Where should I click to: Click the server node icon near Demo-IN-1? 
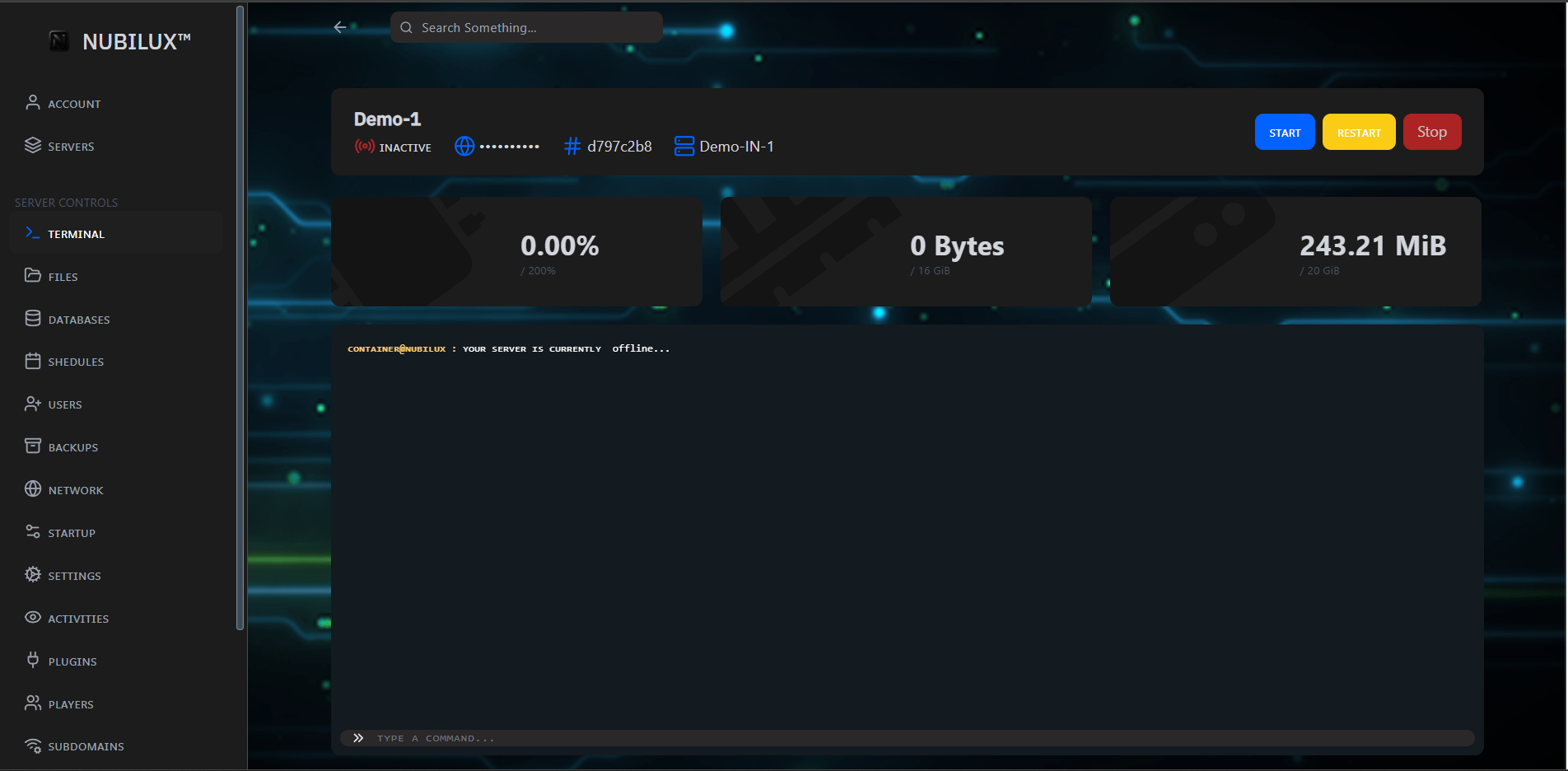coord(684,147)
